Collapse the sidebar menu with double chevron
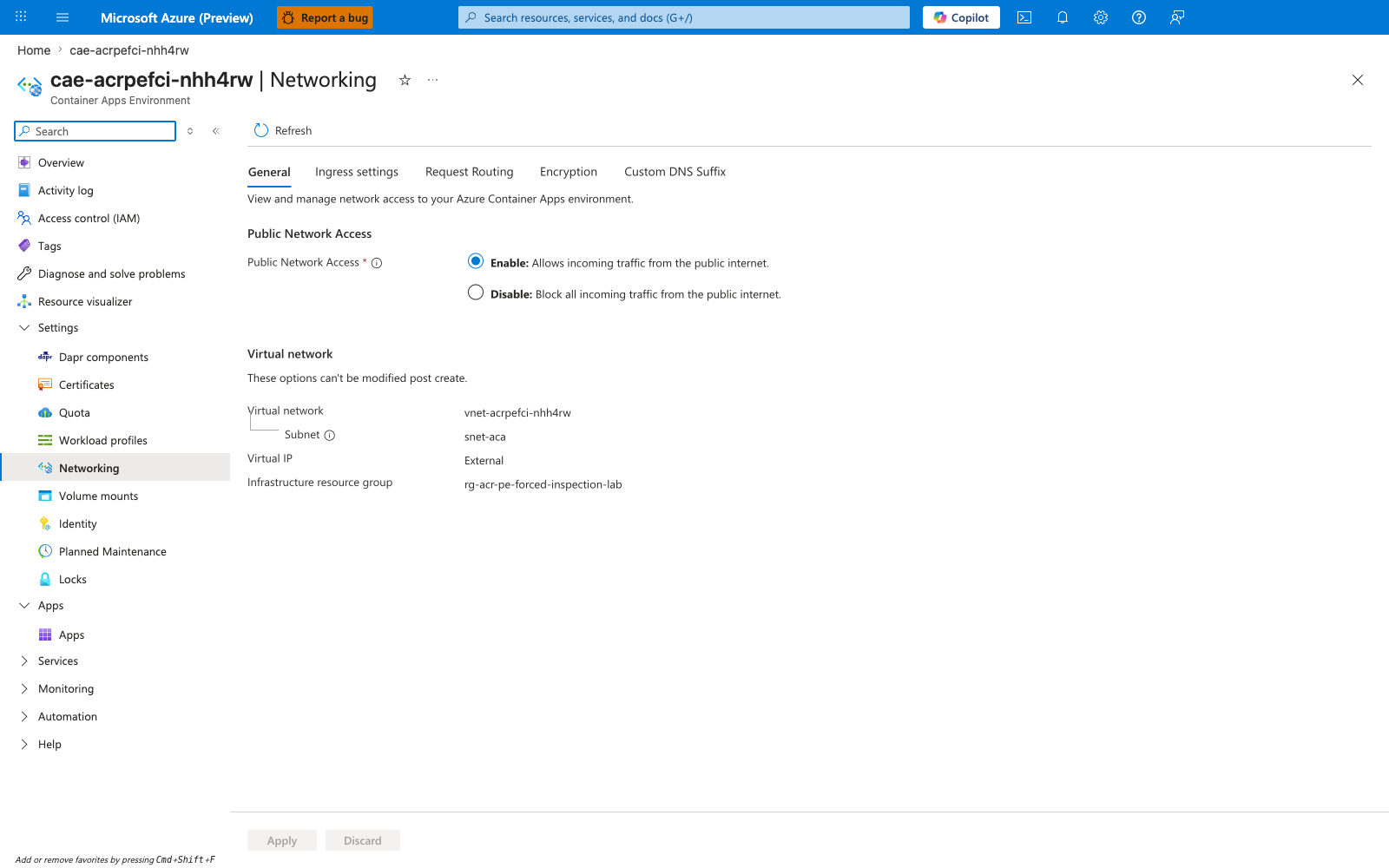The height and width of the screenshot is (868, 1389). [216, 131]
